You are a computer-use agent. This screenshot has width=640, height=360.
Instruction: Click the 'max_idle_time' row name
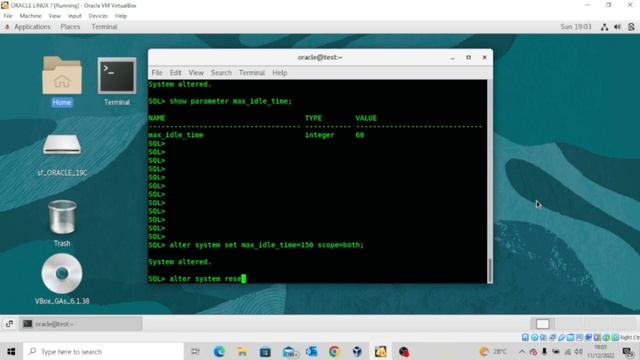pos(176,135)
